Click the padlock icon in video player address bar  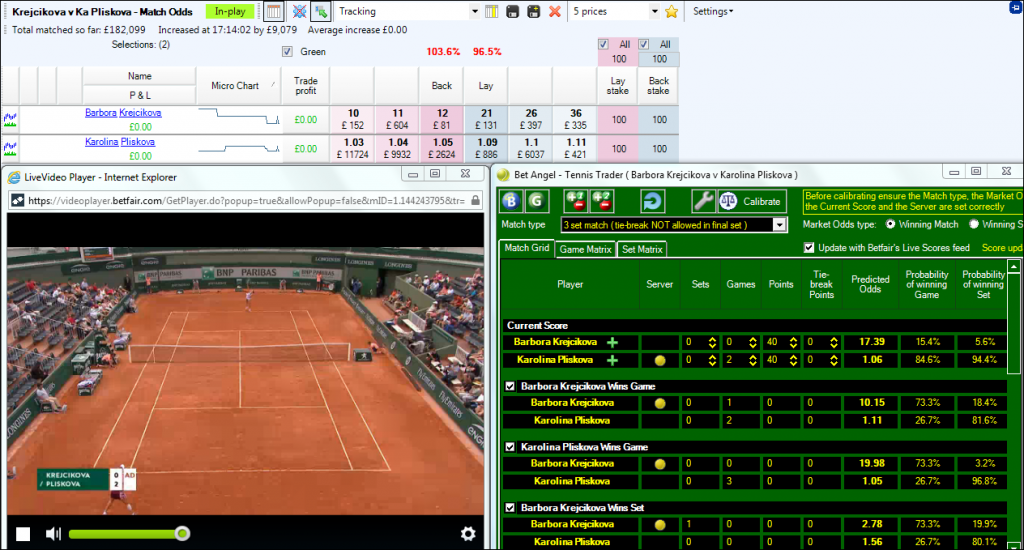tap(475, 201)
